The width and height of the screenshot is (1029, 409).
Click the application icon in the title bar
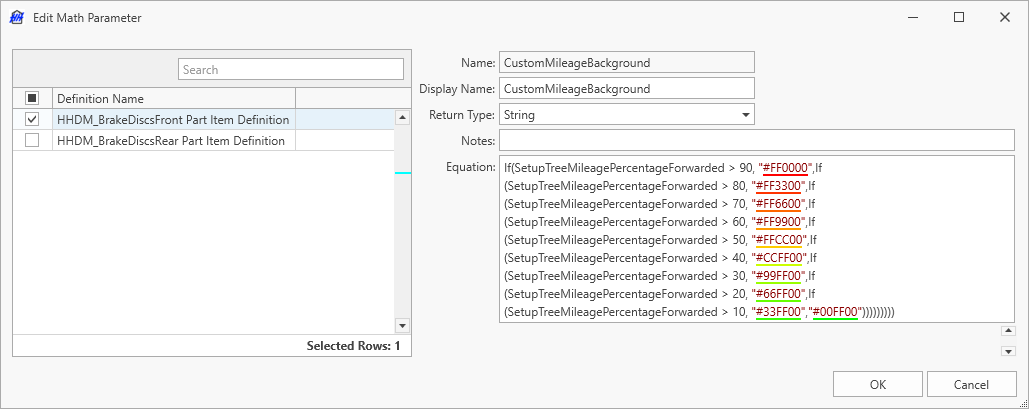click(x=16, y=18)
